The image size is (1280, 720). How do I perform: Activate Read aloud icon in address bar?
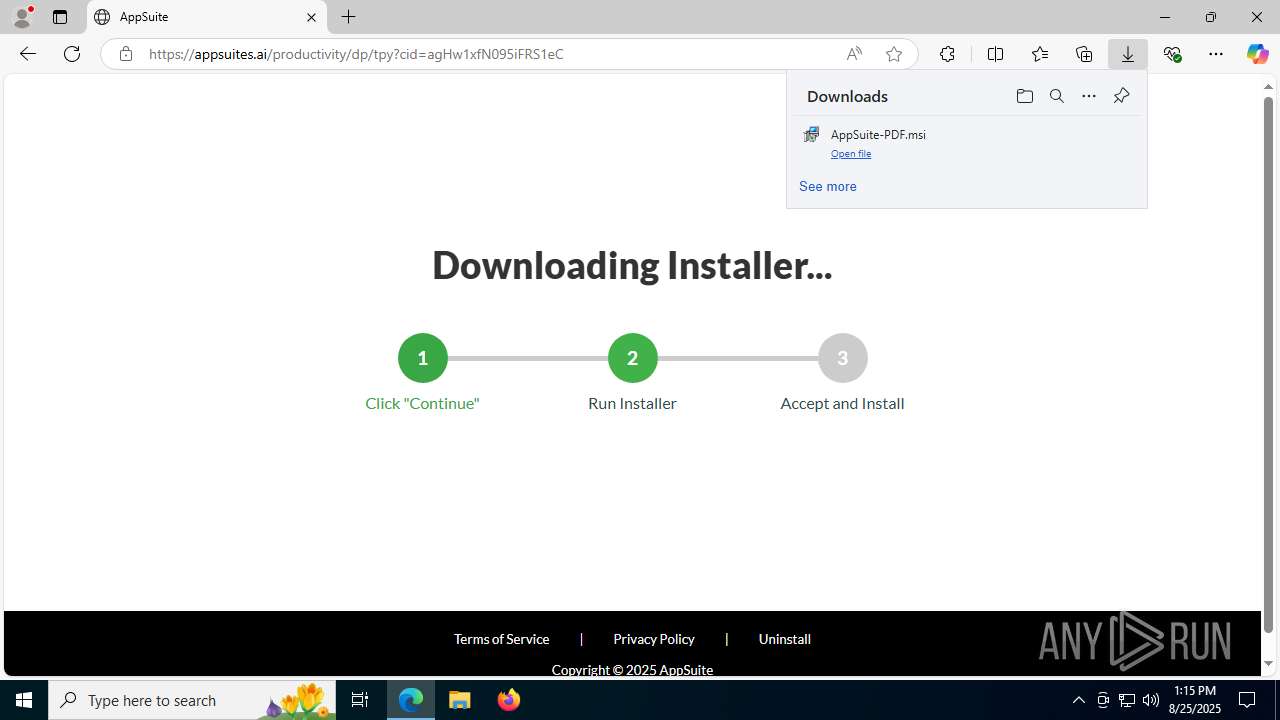click(854, 54)
